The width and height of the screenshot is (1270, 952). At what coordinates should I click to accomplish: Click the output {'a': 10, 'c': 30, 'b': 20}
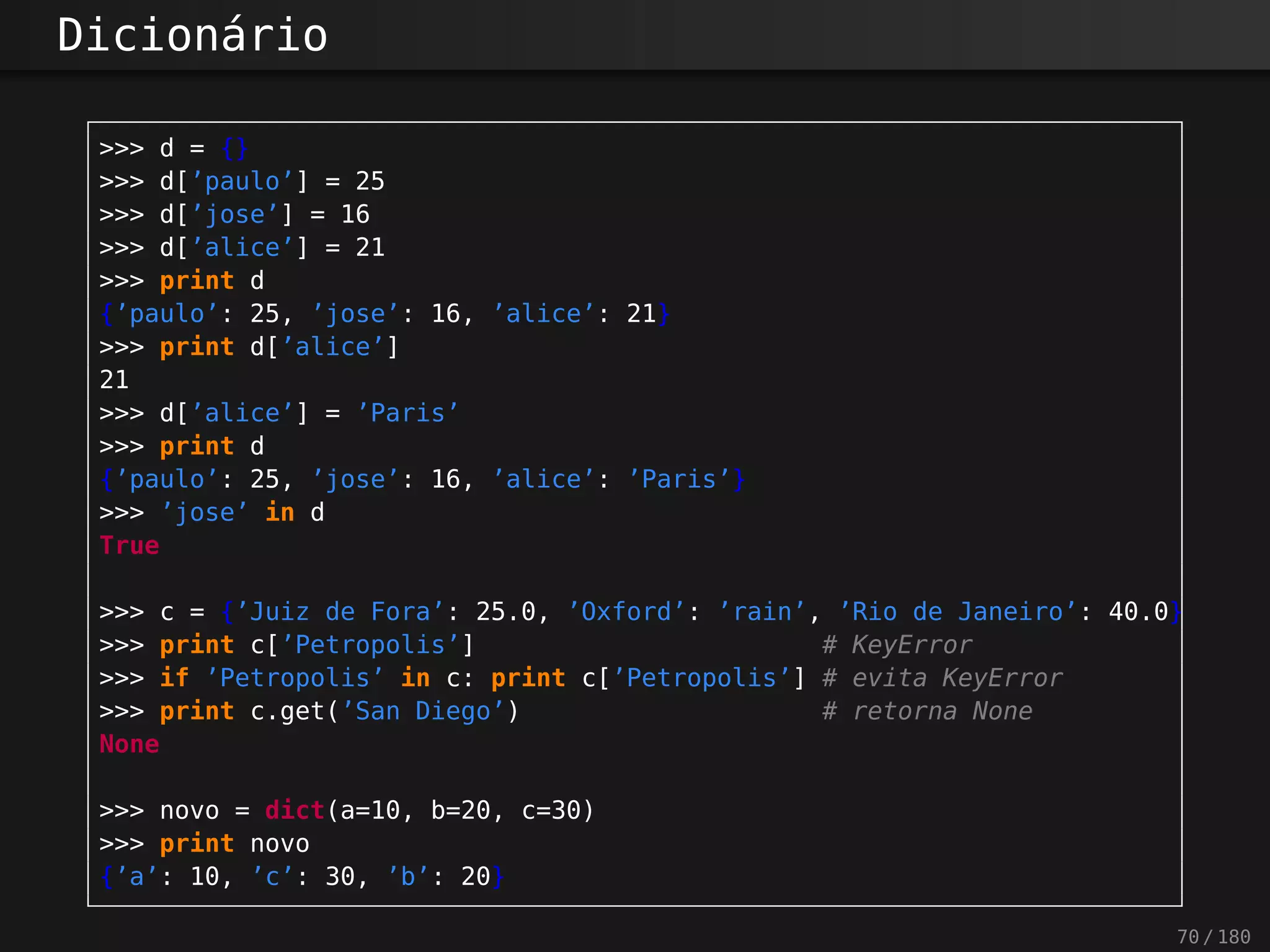point(302,877)
